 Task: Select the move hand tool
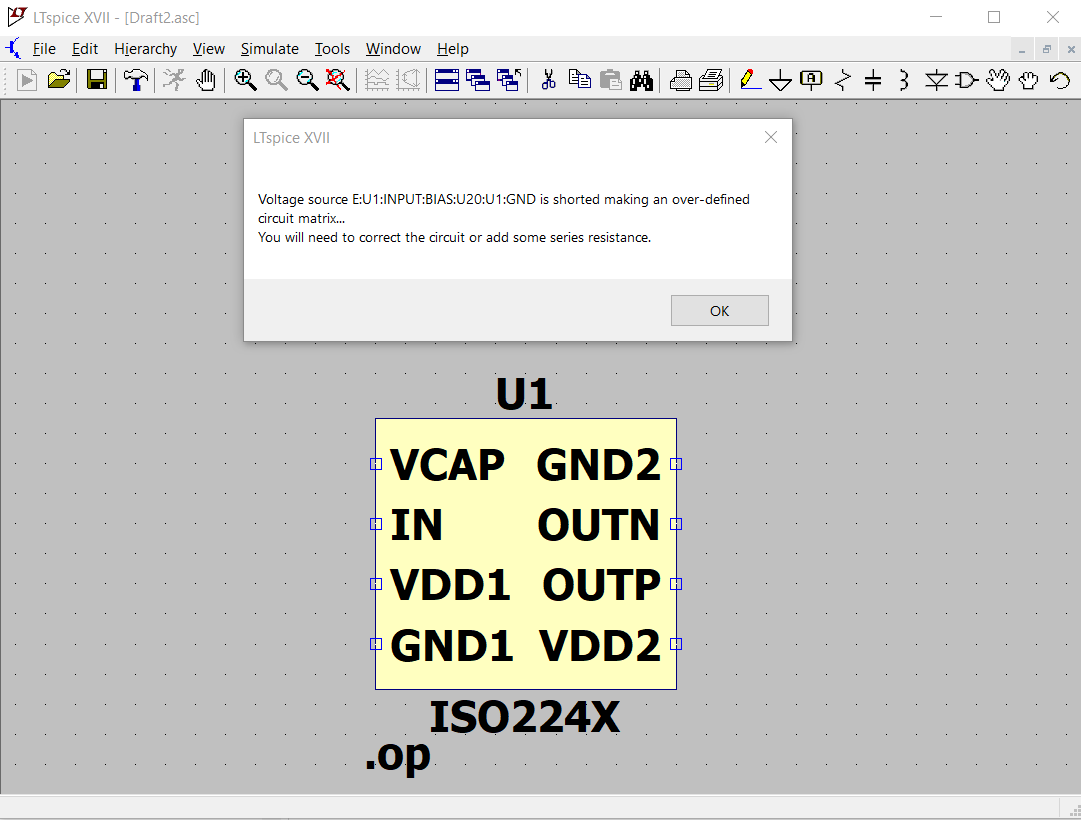[998, 80]
